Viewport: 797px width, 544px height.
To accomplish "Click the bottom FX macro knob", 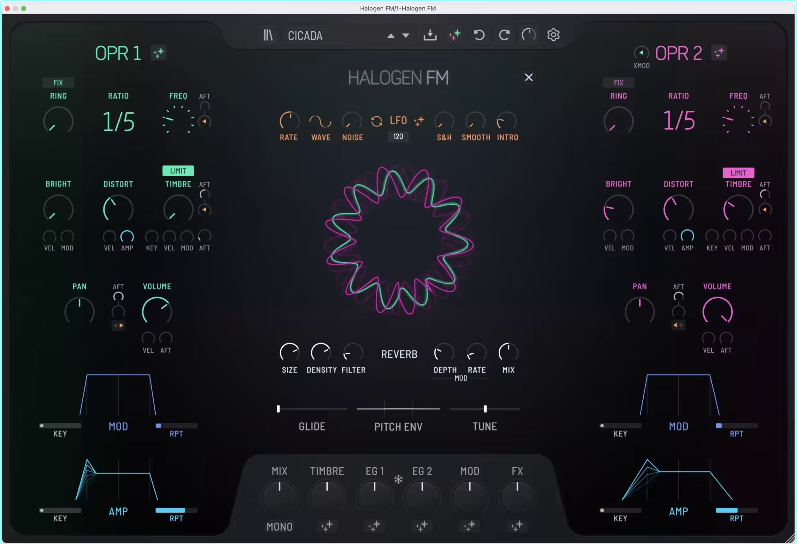I will pyautogui.click(x=517, y=497).
